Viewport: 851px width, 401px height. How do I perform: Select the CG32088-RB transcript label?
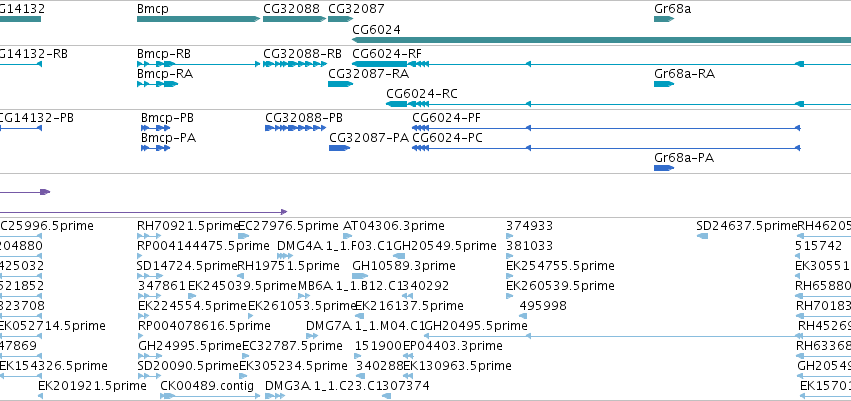pos(302,54)
